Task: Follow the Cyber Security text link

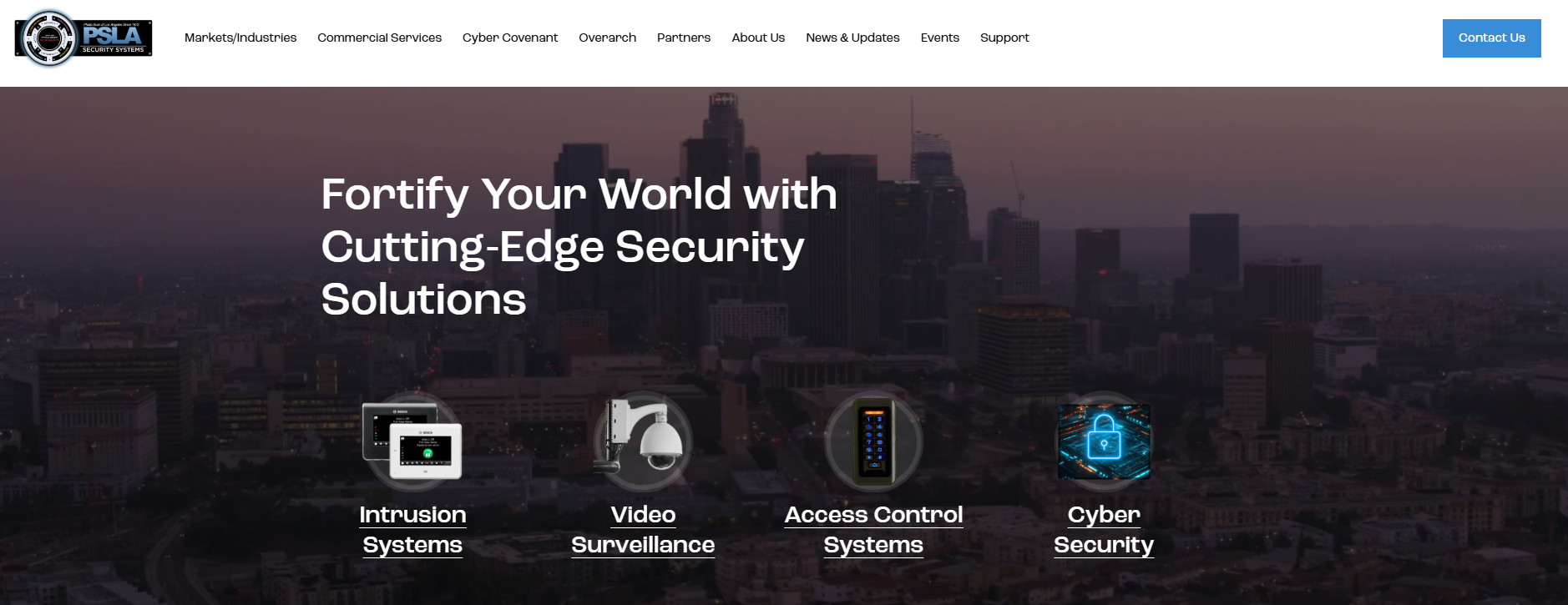Action: click(x=1104, y=530)
